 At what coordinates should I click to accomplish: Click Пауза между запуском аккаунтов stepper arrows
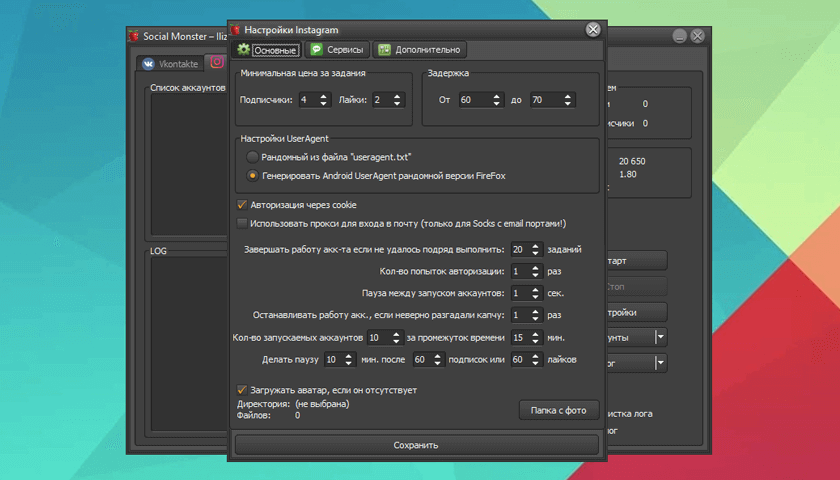[535, 294]
